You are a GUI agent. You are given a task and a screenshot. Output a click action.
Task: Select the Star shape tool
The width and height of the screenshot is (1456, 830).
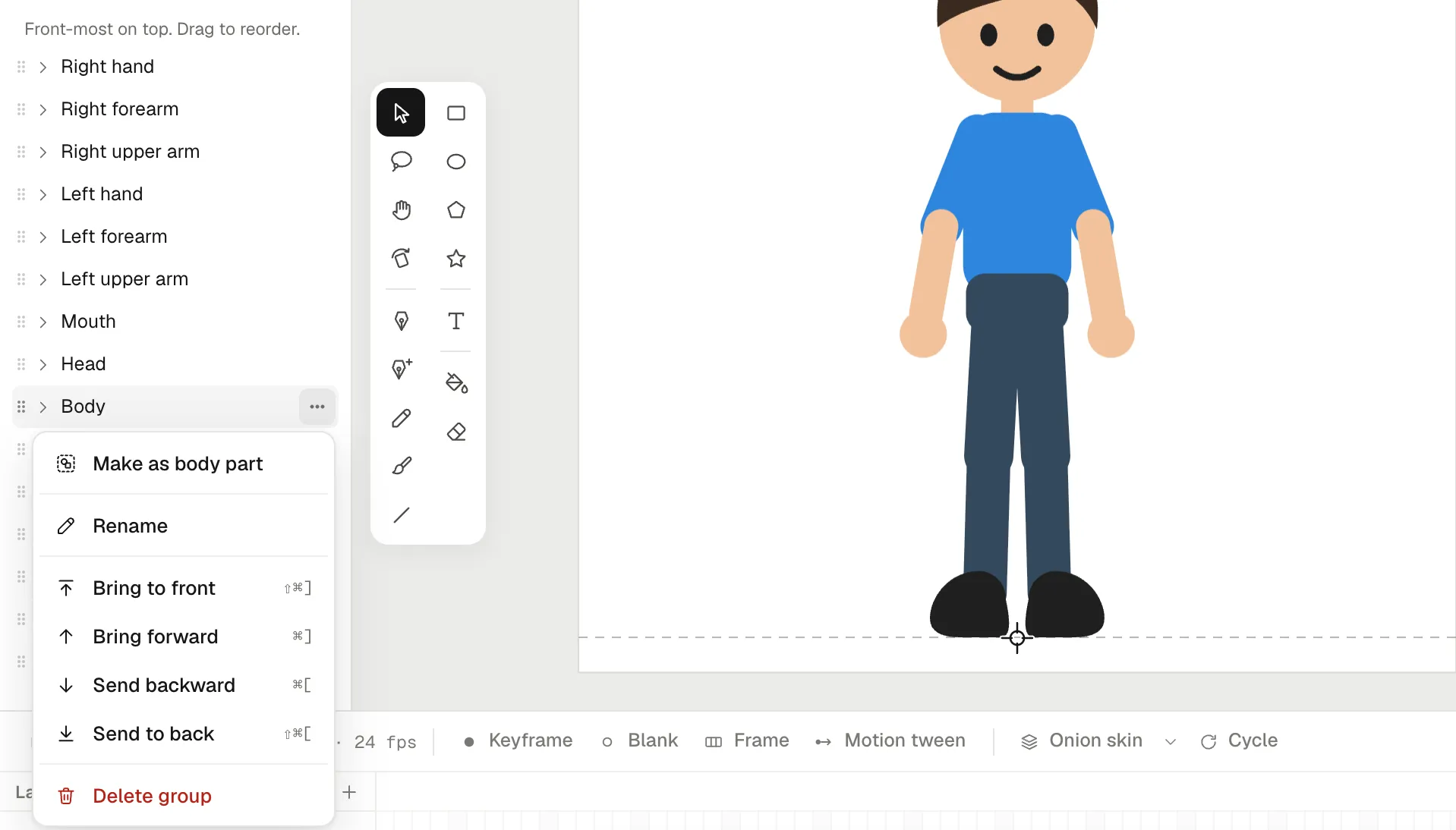point(455,258)
